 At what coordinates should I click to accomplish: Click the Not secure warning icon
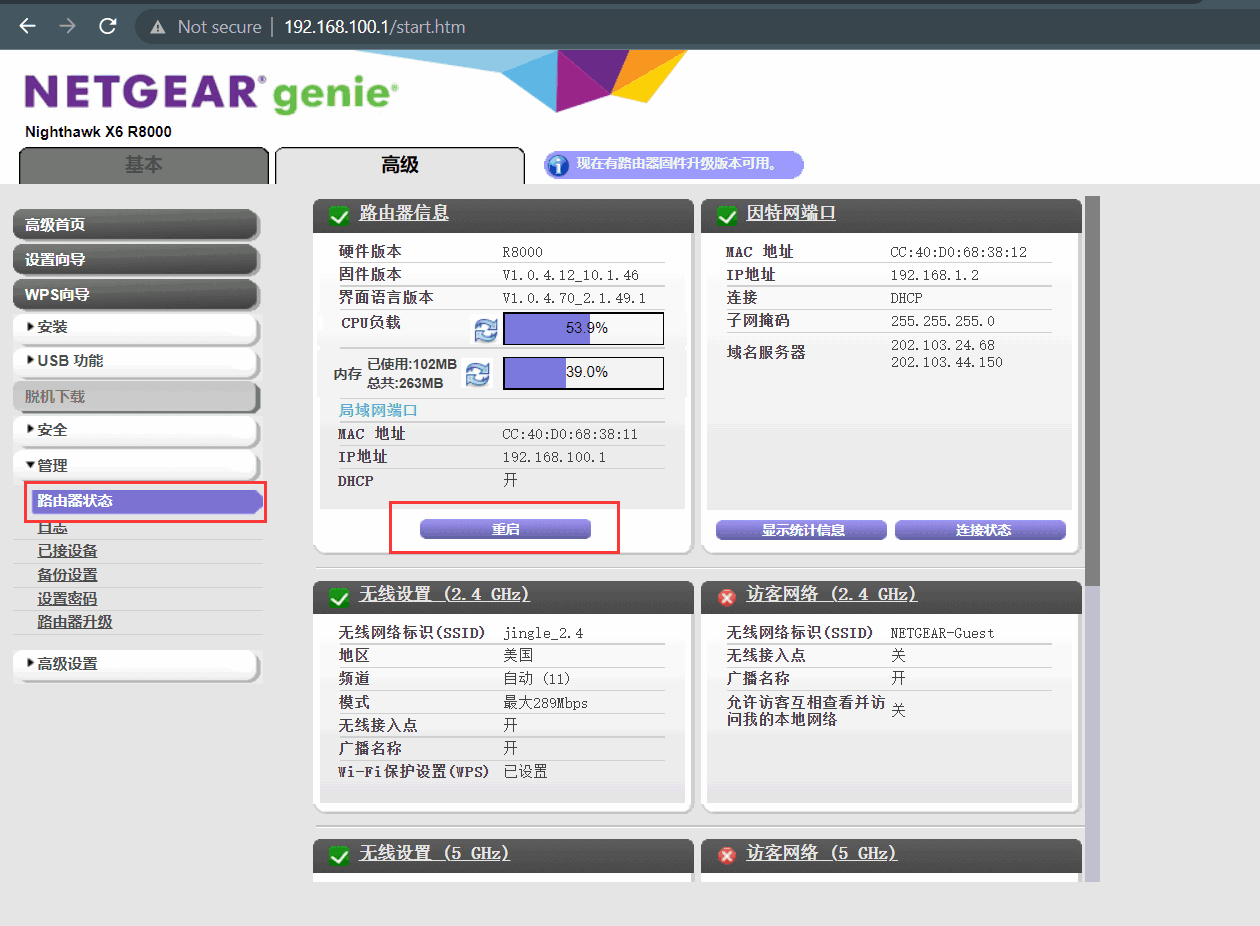(158, 27)
